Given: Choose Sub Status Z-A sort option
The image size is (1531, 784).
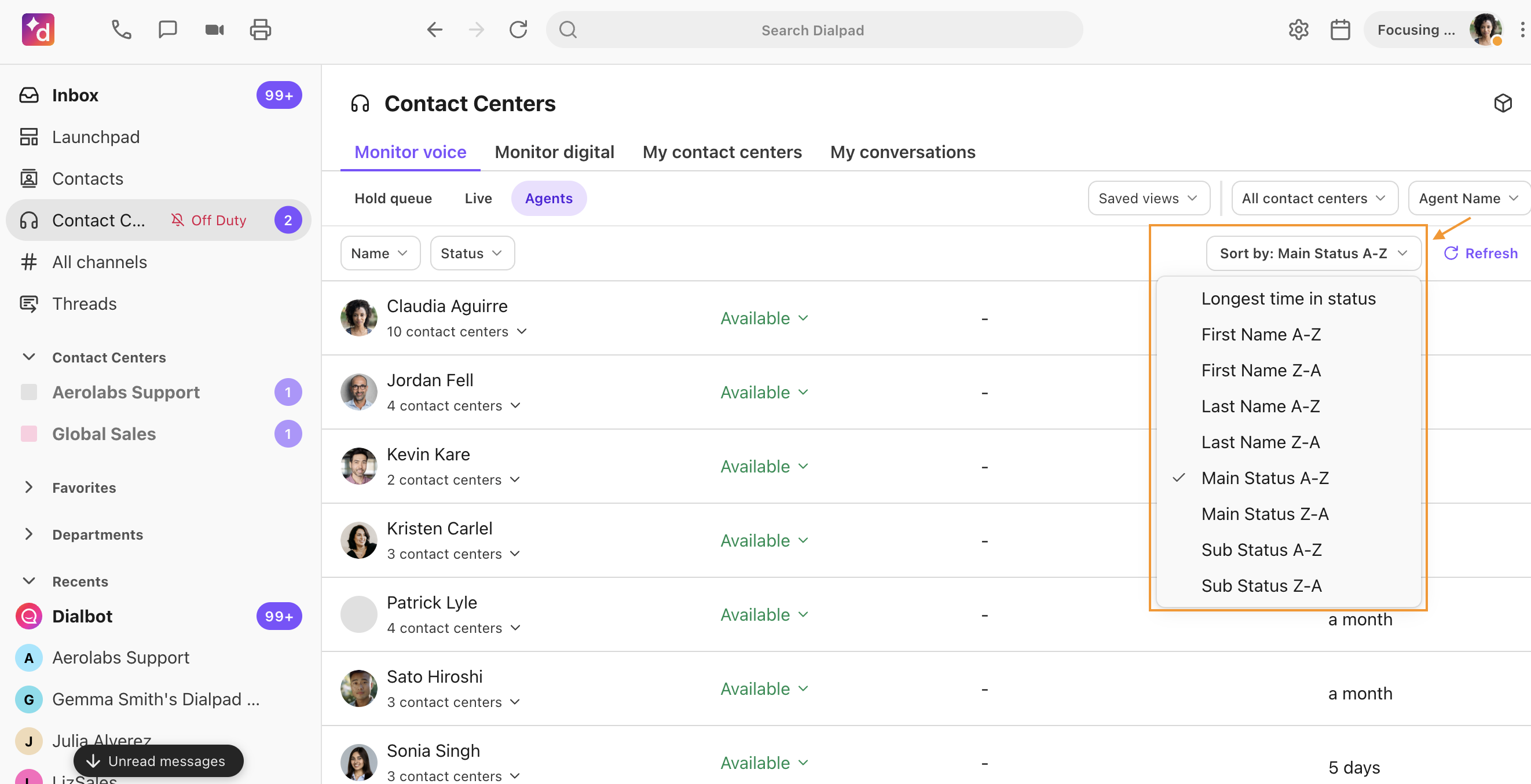Looking at the screenshot, I should tap(1288, 585).
